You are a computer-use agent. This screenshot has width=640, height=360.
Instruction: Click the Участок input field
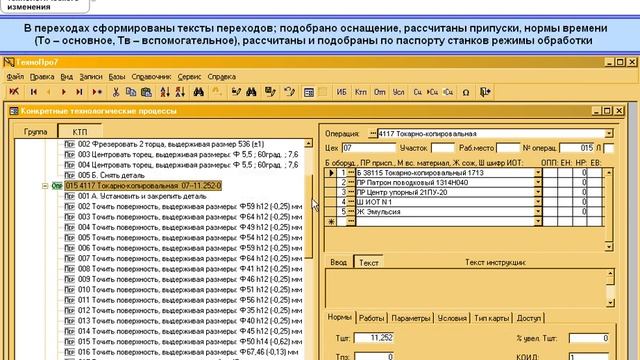pyautogui.click(x=442, y=148)
